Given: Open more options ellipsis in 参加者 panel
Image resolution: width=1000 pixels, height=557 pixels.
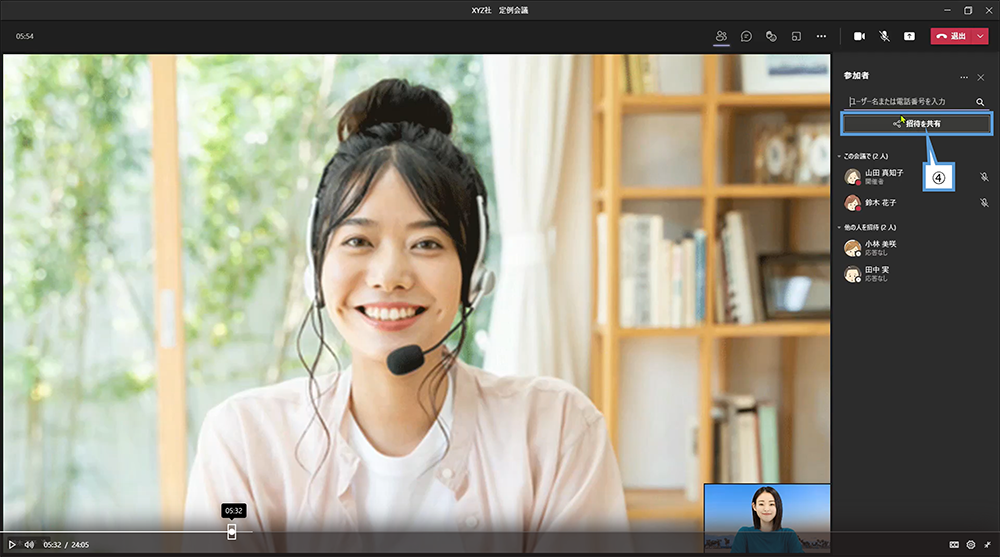Looking at the screenshot, I should tap(964, 77).
